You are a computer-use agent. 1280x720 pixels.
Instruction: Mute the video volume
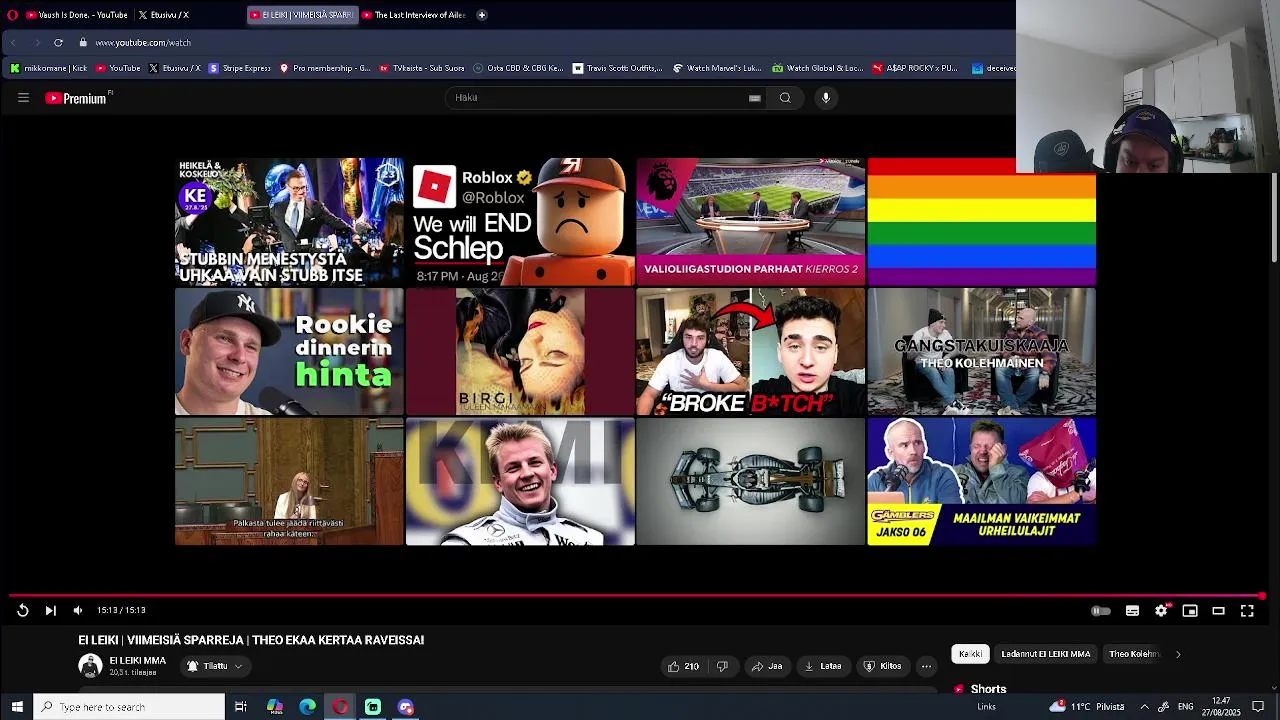coord(77,610)
